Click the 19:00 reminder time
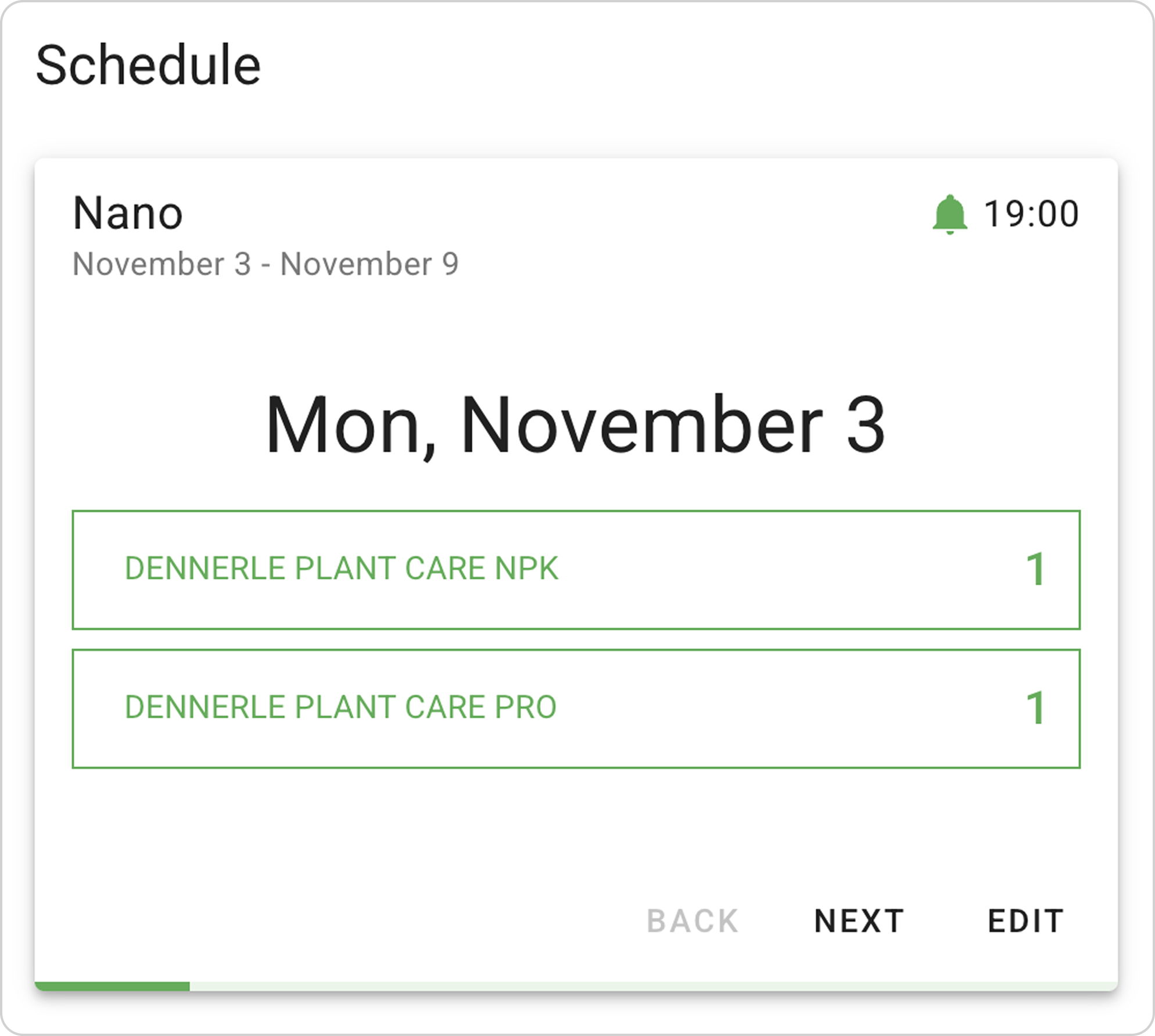This screenshot has height=1036, width=1155. tap(1031, 214)
